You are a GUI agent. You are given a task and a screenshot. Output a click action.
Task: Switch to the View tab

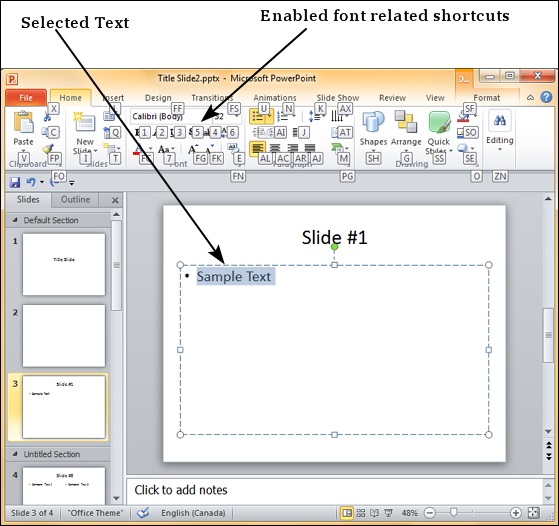pos(435,98)
